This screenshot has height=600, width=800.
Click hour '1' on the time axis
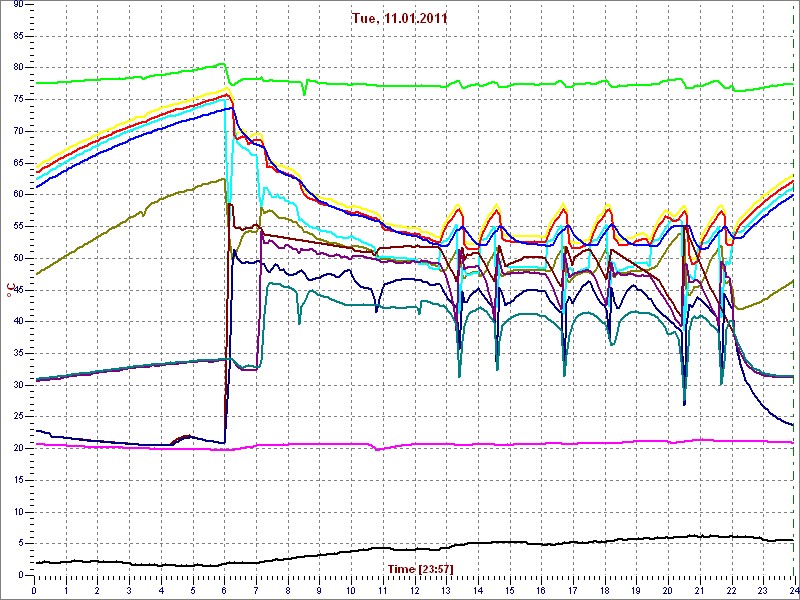point(66,590)
